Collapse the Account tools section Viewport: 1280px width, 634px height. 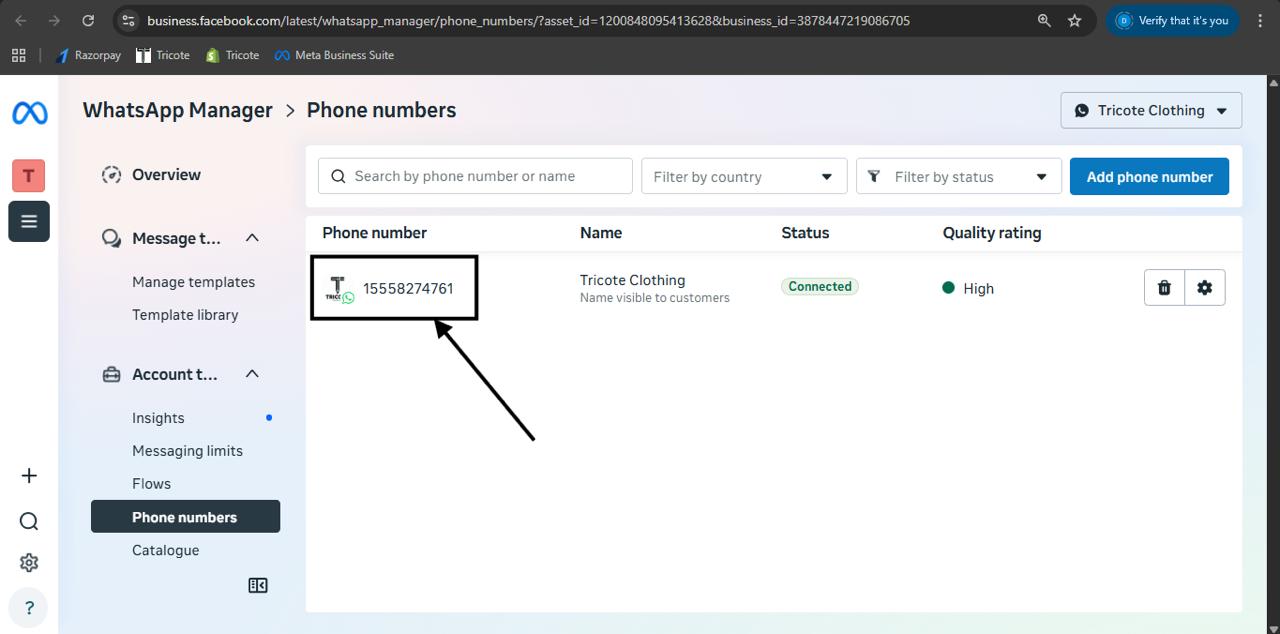click(x=252, y=374)
